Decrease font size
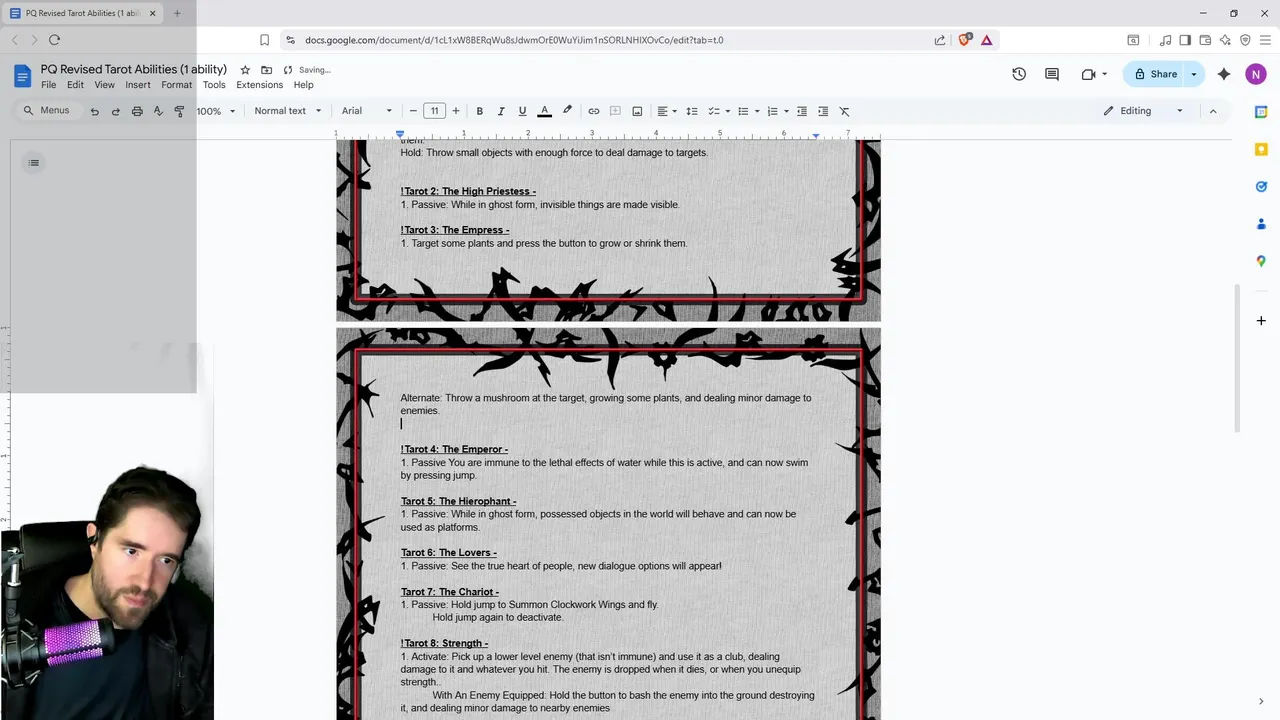Viewport: 1280px width, 720px height. (x=413, y=111)
